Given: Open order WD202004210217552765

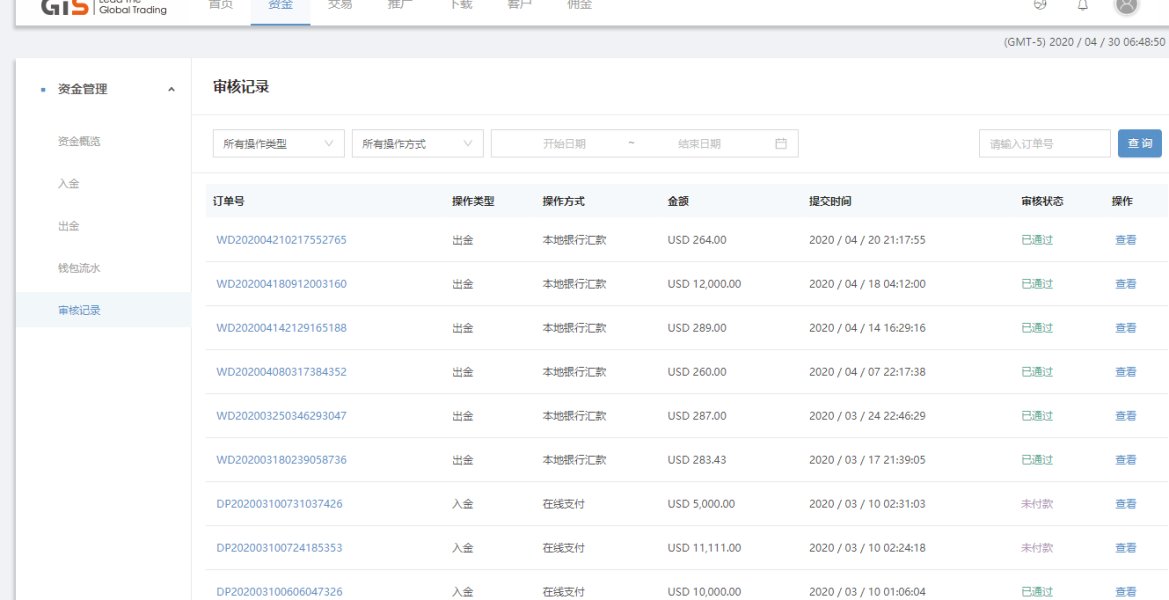Looking at the screenshot, I should tap(281, 240).
